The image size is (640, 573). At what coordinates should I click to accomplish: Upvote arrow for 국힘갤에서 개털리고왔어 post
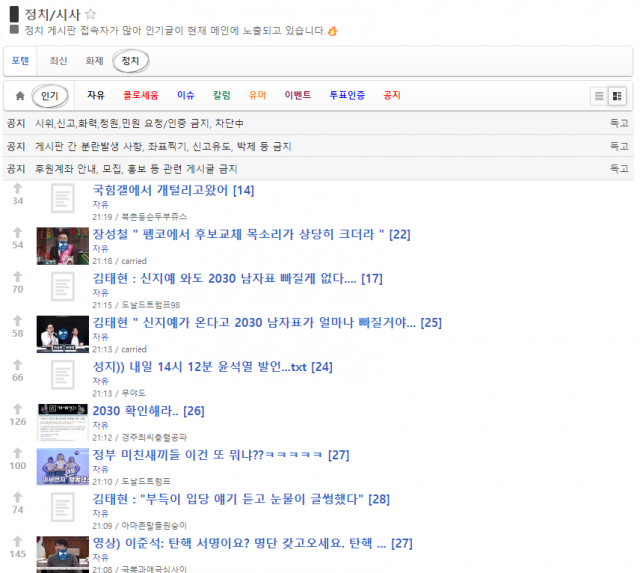[x=17, y=188]
